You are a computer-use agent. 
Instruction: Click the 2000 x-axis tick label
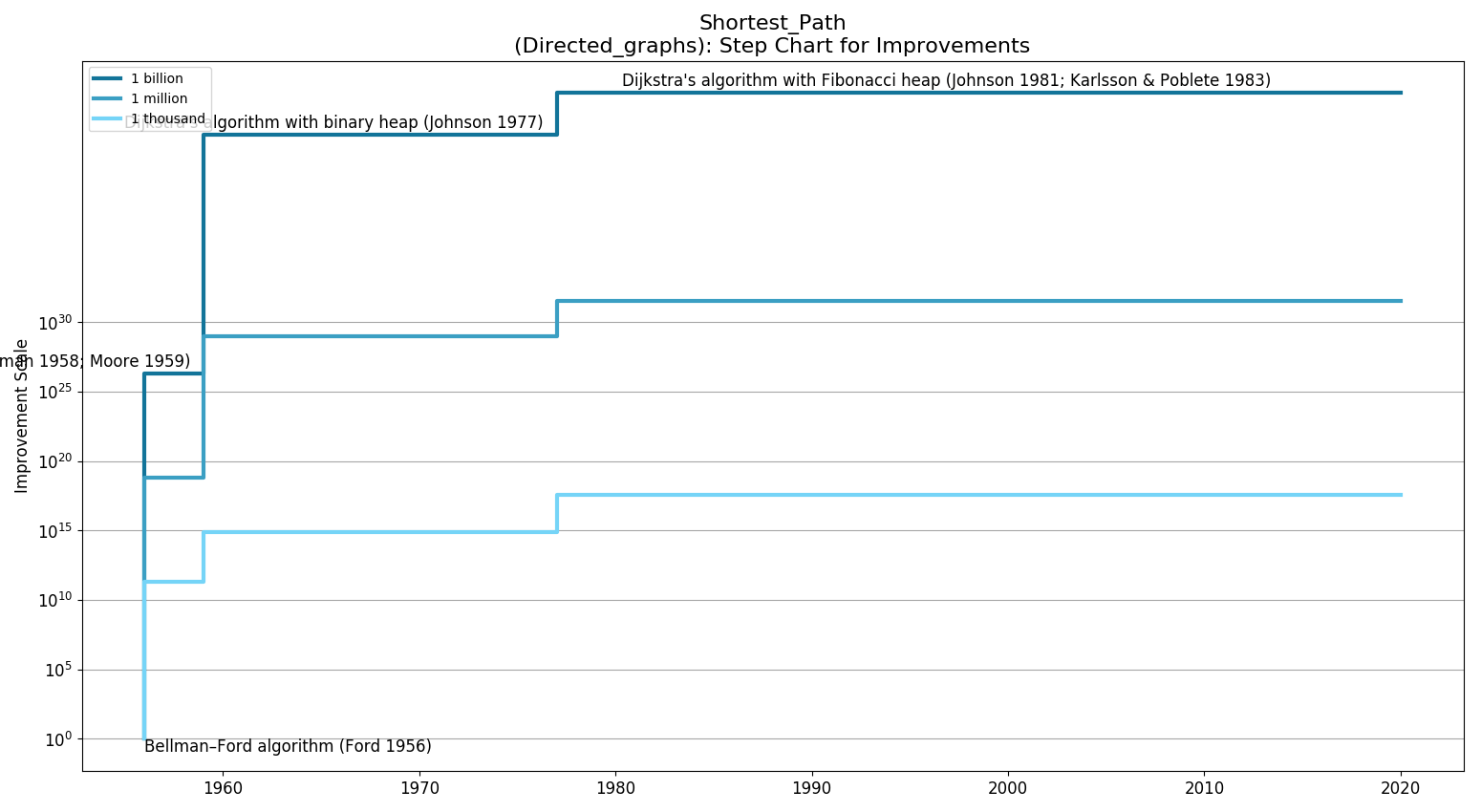pyautogui.click(x=1008, y=788)
